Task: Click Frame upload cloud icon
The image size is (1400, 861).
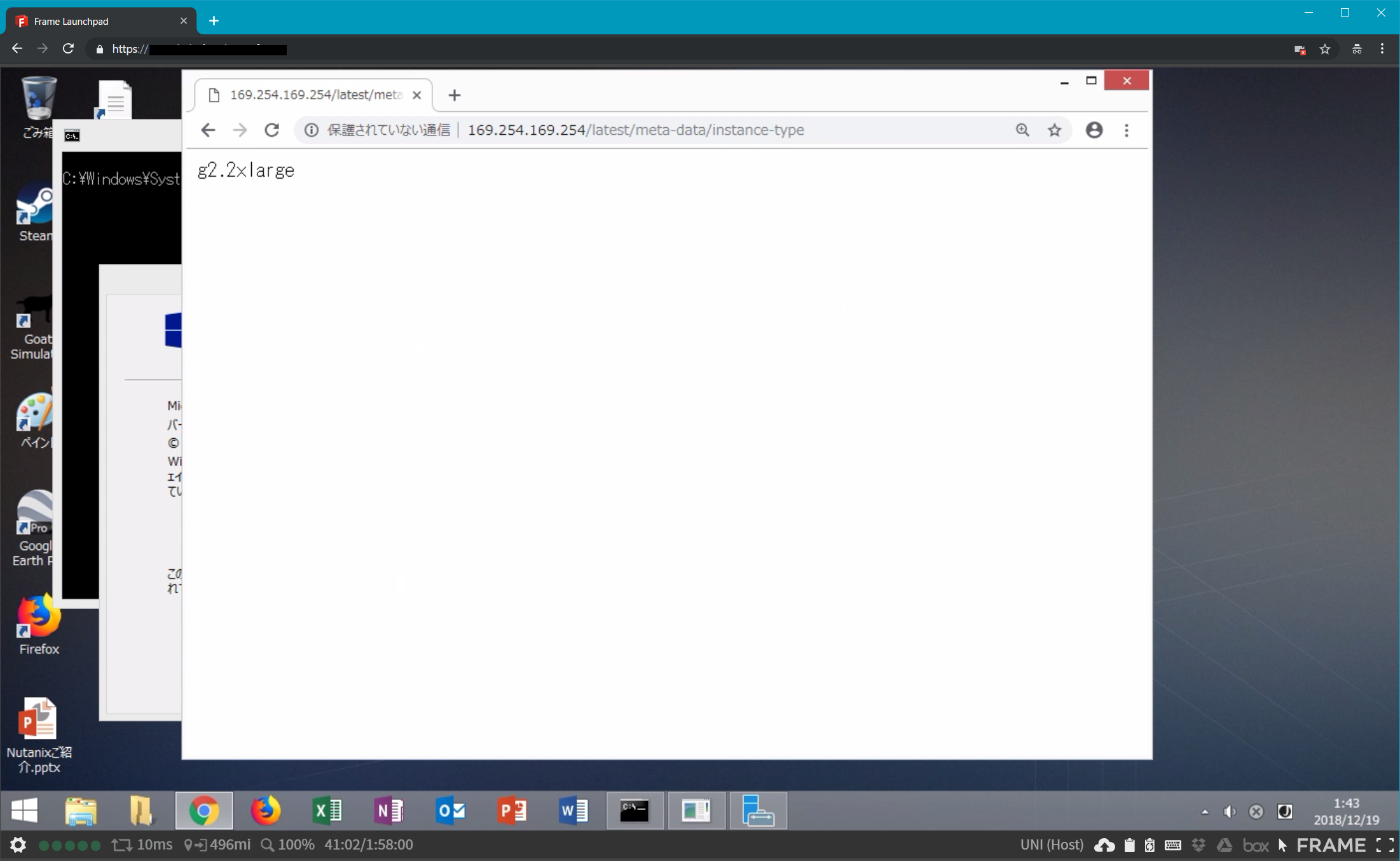Action: click(1104, 845)
